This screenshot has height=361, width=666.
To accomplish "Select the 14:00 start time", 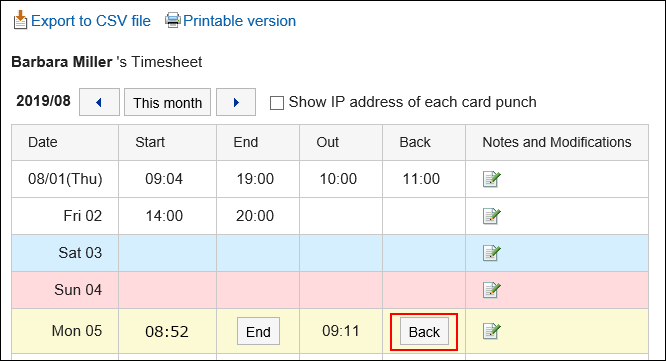I will [164, 216].
